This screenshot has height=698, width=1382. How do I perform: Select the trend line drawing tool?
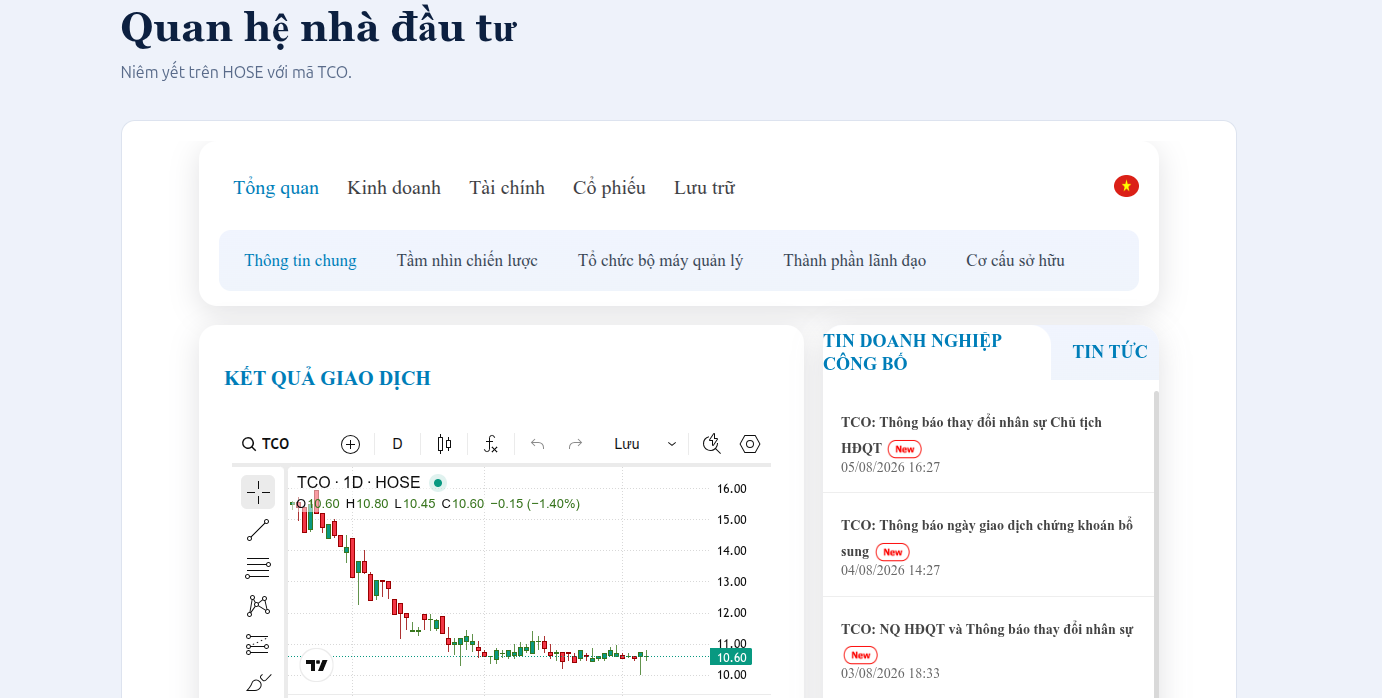258,530
